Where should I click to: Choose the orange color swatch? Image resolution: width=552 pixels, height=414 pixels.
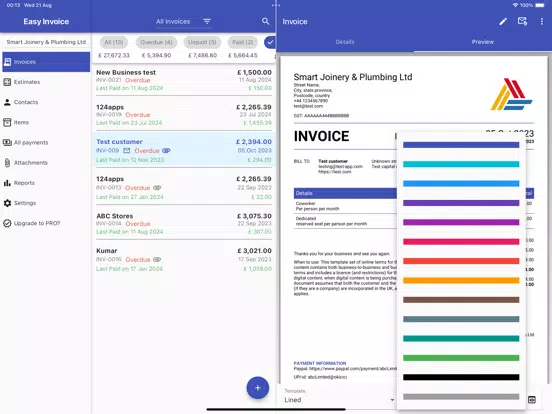[x=461, y=281]
